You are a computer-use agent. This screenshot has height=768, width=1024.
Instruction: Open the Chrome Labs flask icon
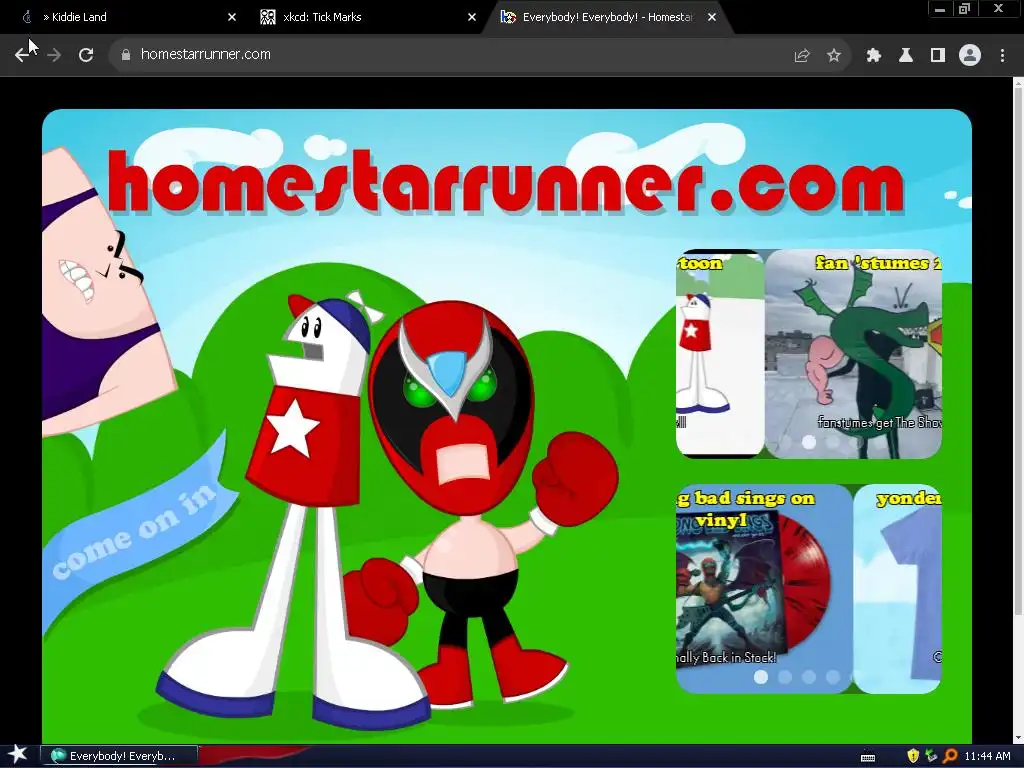pyautogui.click(x=906, y=56)
